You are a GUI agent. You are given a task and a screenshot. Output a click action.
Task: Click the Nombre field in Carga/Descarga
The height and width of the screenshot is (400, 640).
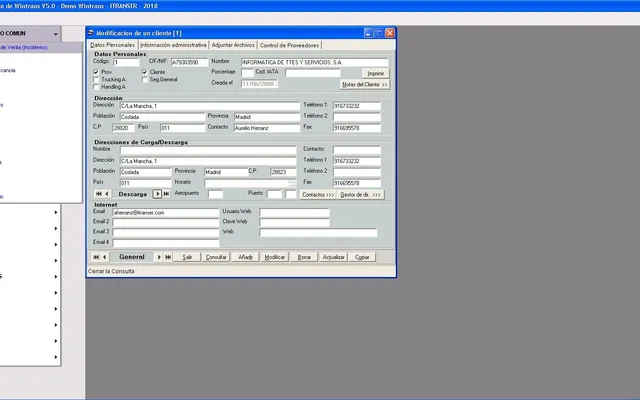pyautogui.click(x=208, y=150)
